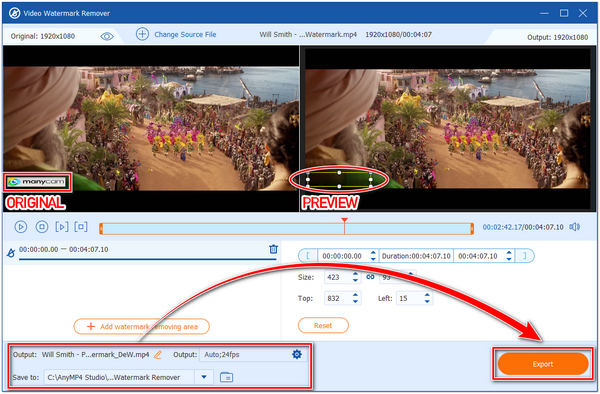Click the Reset button

pos(323,326)
